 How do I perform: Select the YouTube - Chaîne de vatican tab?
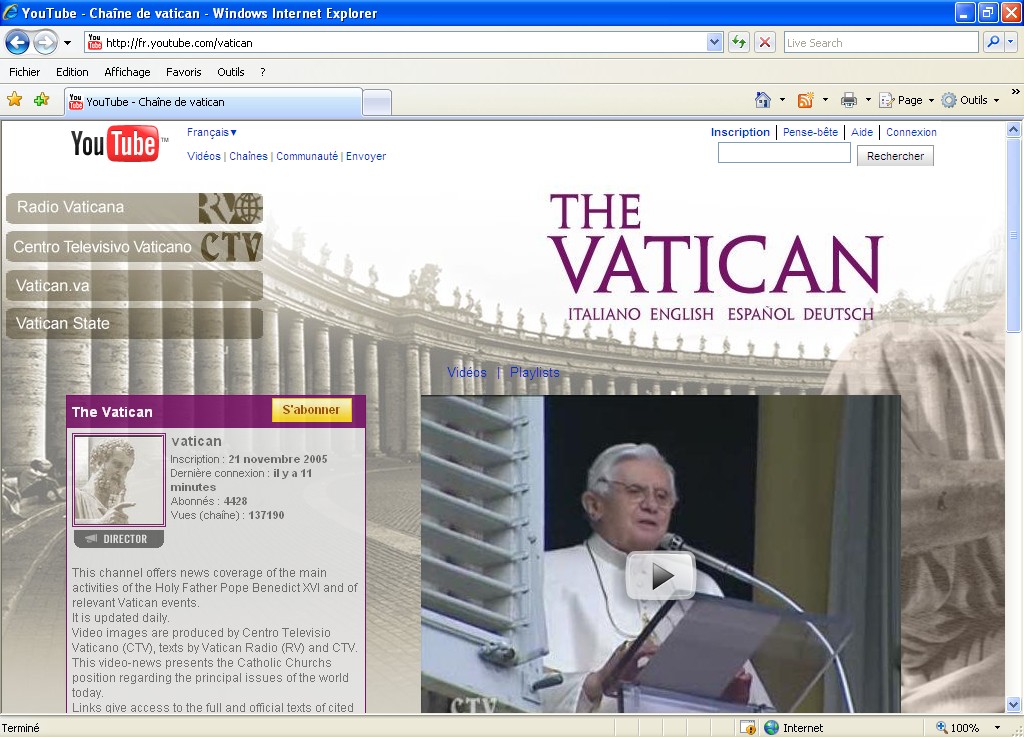[x=213, y=102]
